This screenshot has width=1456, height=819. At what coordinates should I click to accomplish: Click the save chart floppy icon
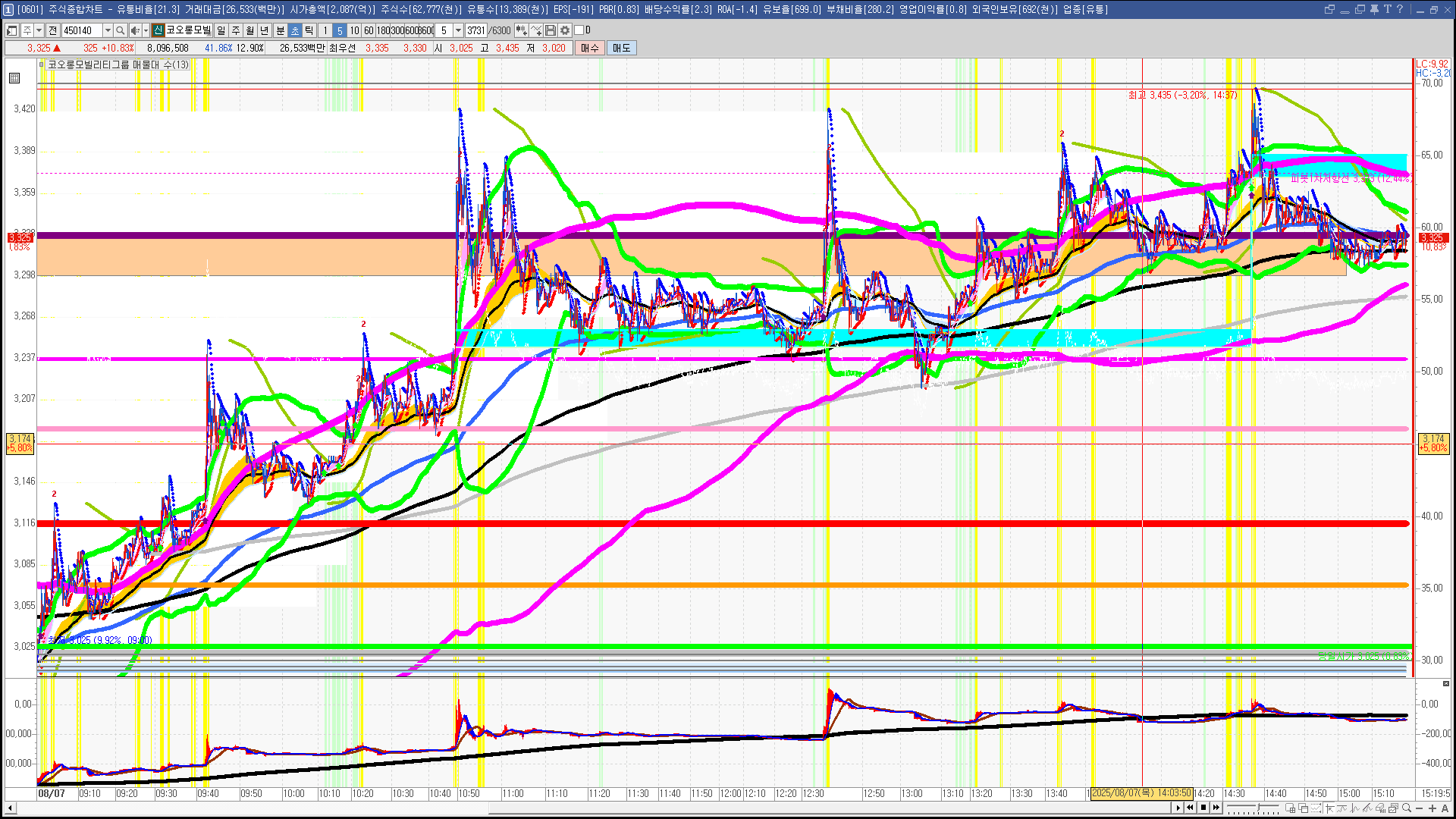click(551, 30)
